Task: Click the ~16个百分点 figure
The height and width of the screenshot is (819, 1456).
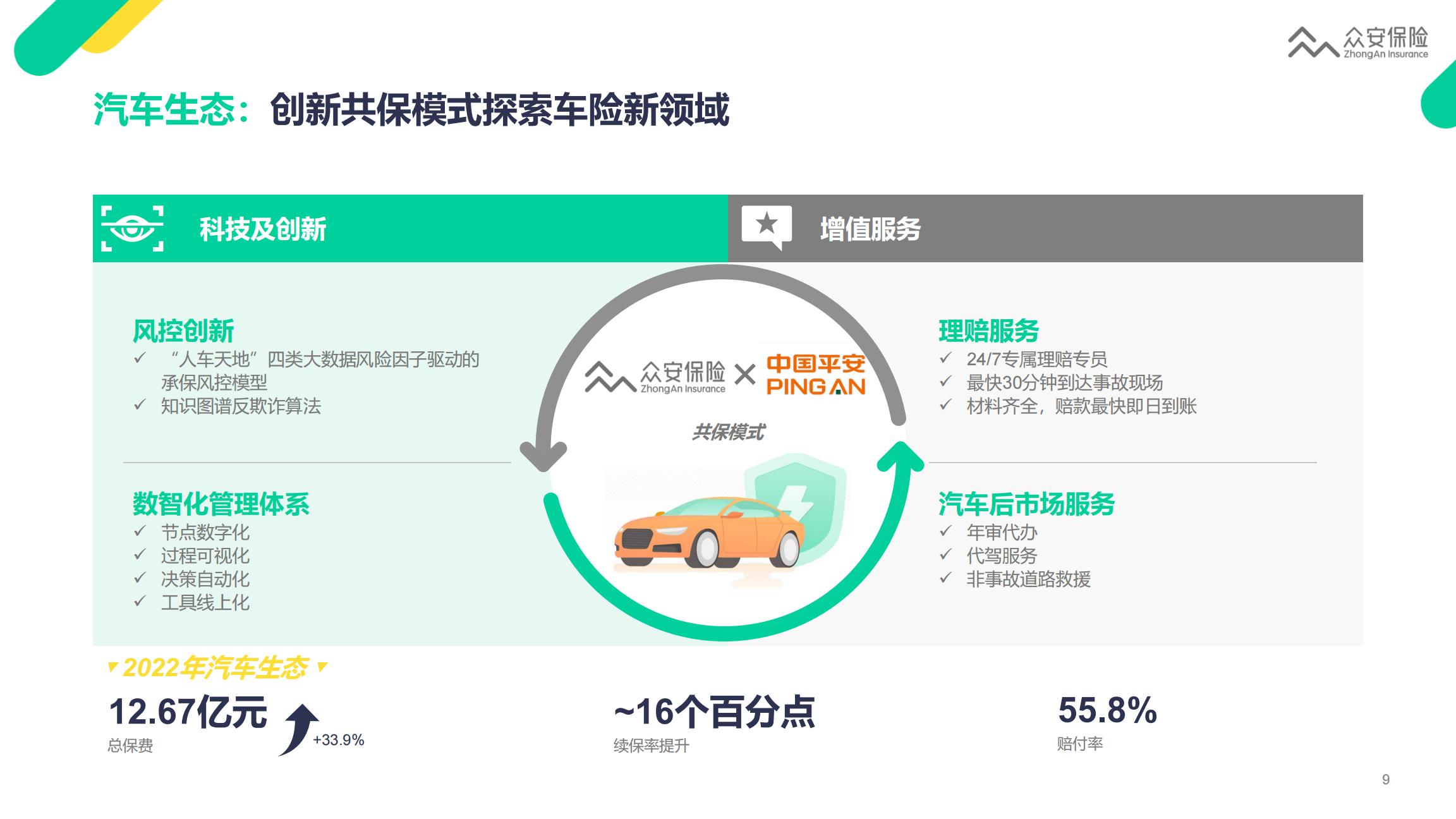Action: click(714, 712)
